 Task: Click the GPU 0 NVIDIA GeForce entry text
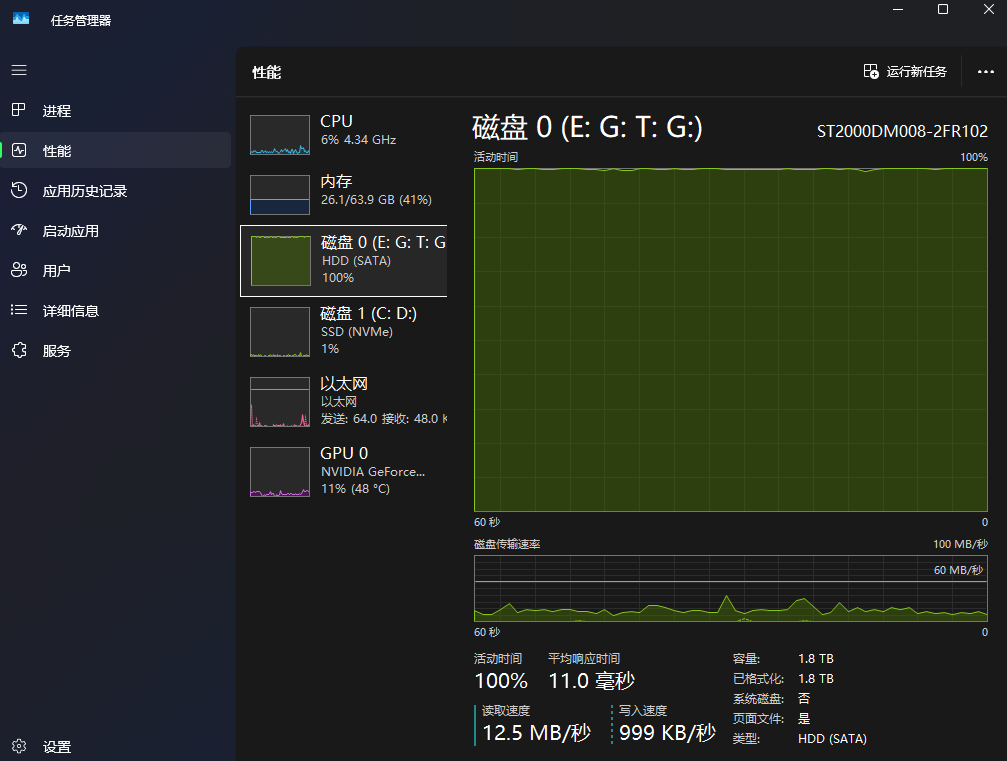pos(372,471)
